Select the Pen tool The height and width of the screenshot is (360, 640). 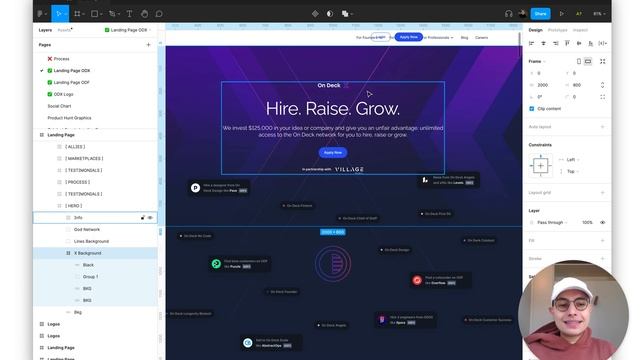112,14
